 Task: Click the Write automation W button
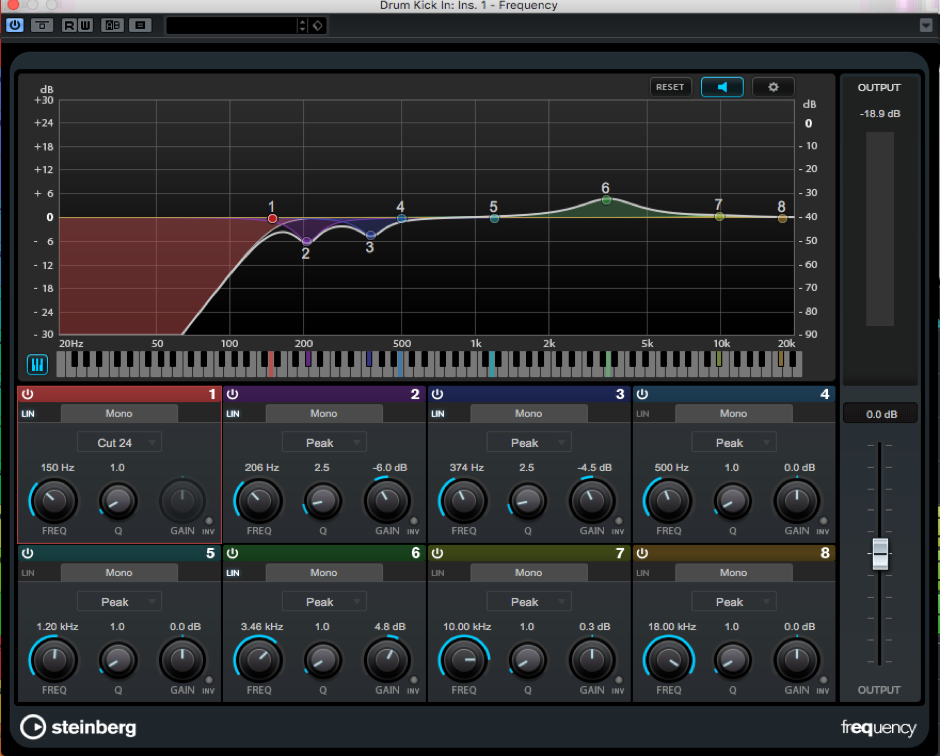coord(83,25)
